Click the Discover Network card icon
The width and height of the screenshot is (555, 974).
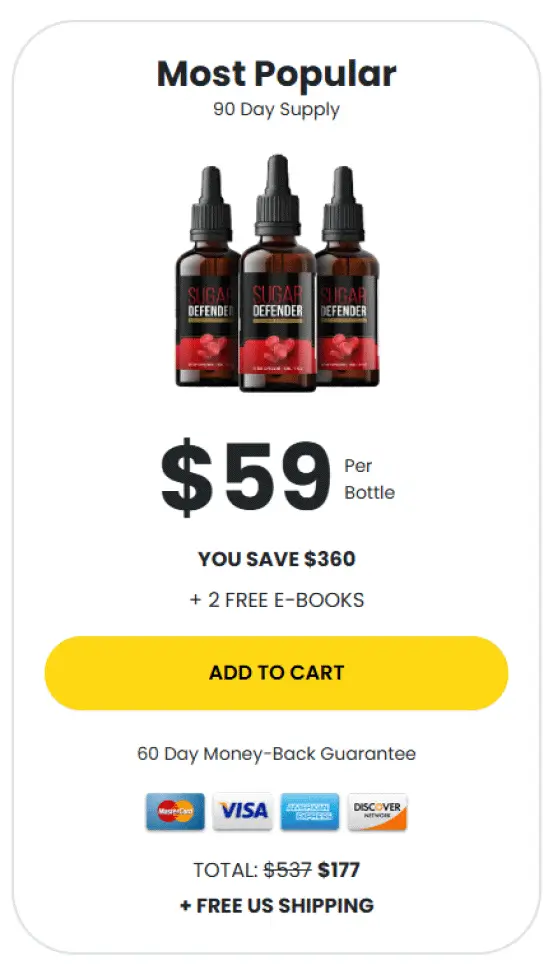[377, 811]
